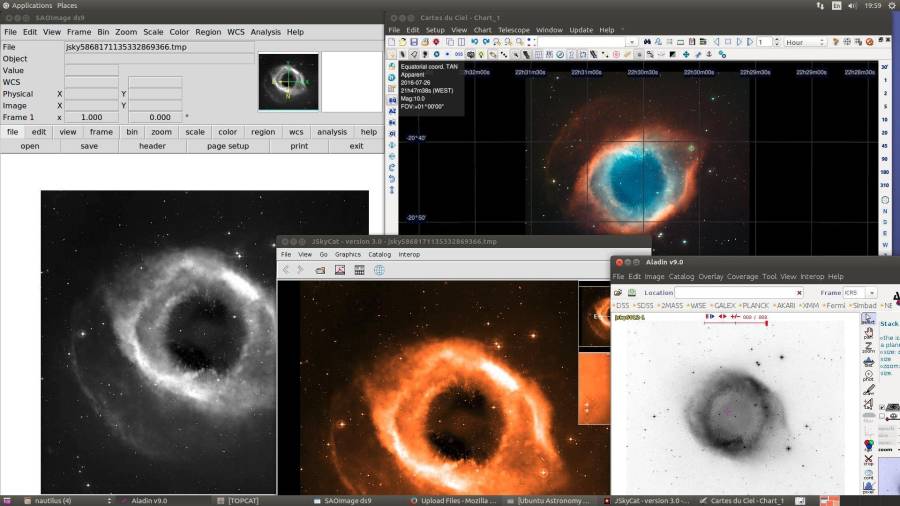Pick the Aladin phot tool
Image resolution: width=900 pixels, height=506 pixels.
(868, 376)
